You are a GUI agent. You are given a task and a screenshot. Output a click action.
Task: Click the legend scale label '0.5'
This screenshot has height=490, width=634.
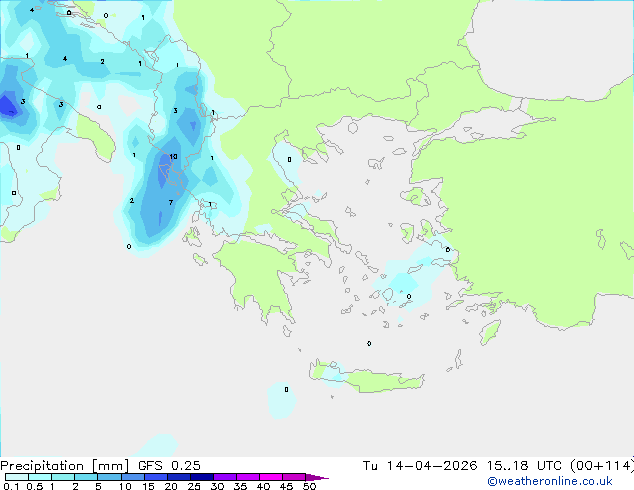(34, 486)
